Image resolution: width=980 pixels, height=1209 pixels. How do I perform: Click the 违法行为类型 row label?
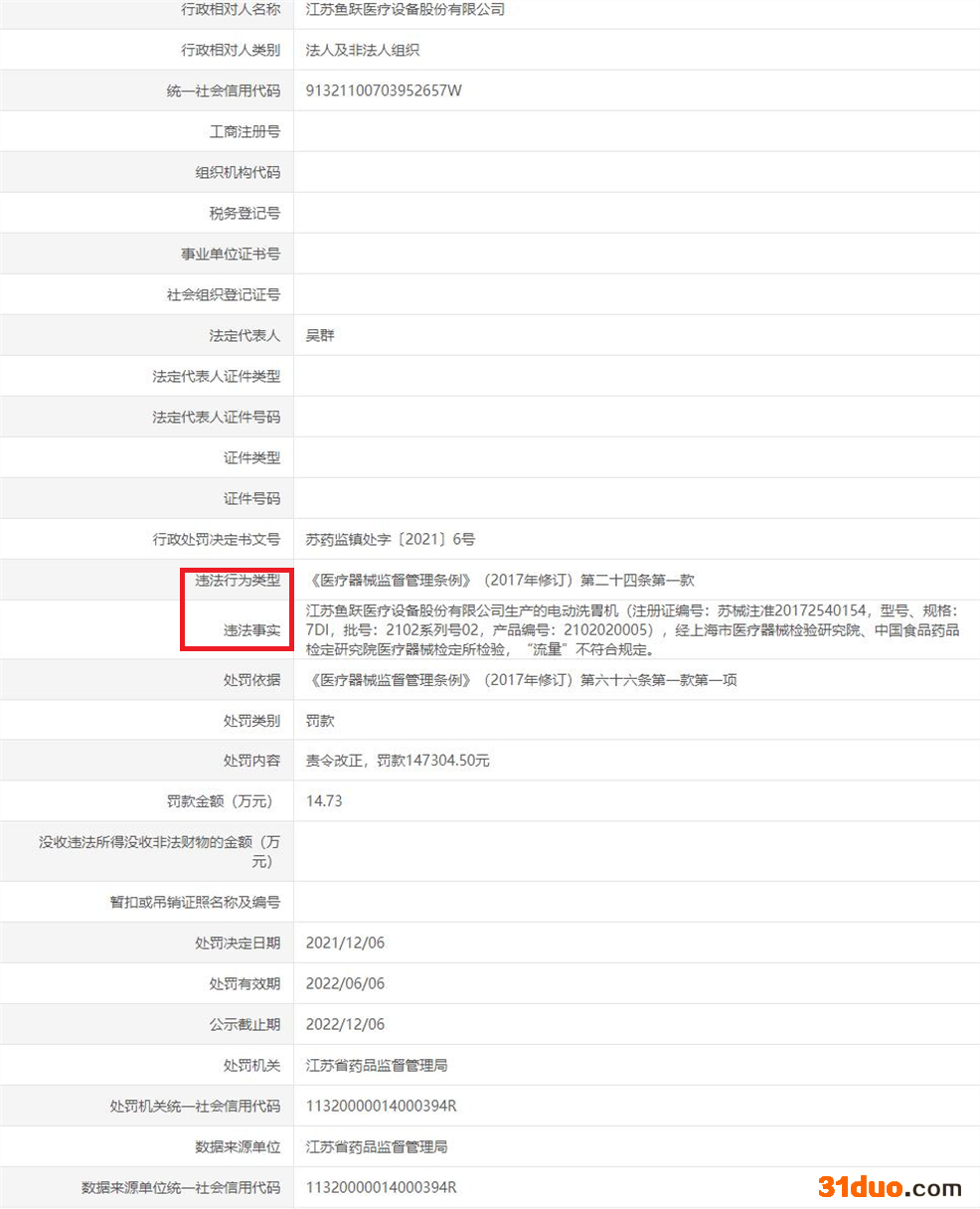tap(238, 581)
